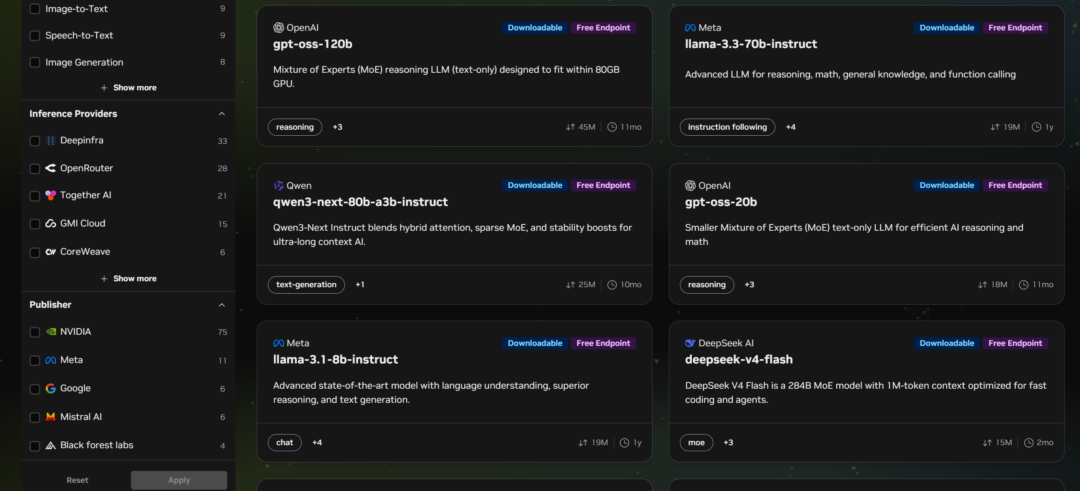Click the DeepSeek AI logo on deepseek-v4-flash card
The height and width of the screenshot is (491, 1080).
690,343
